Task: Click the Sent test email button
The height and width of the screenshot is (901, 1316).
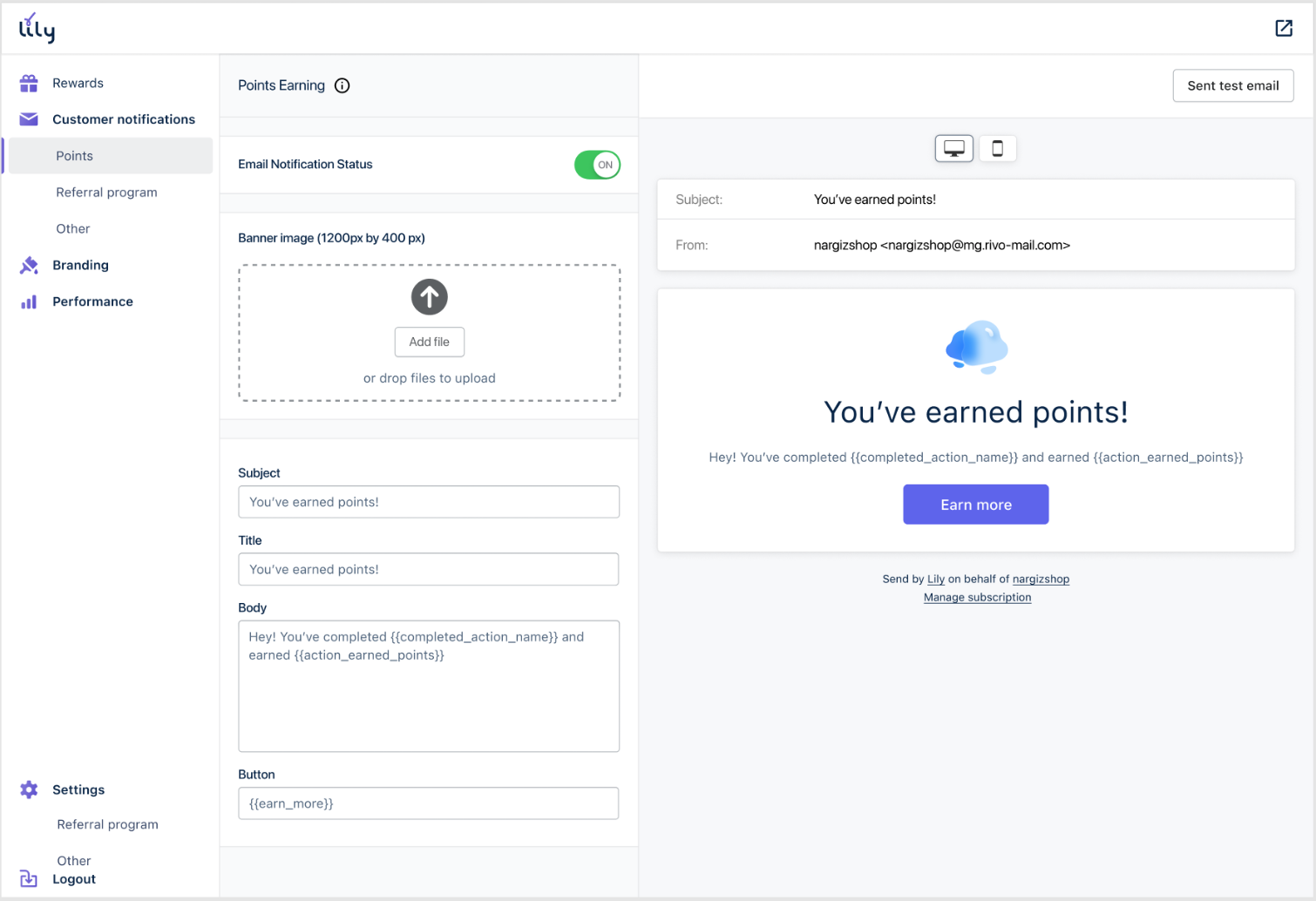Action: tap(1232, 85)
